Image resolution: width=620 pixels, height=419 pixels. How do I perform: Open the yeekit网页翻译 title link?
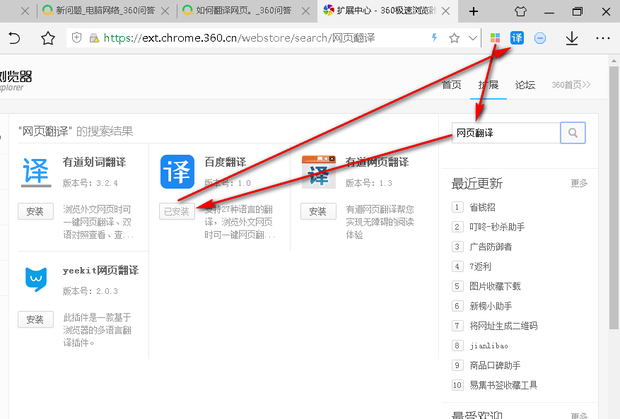(101, 270)
